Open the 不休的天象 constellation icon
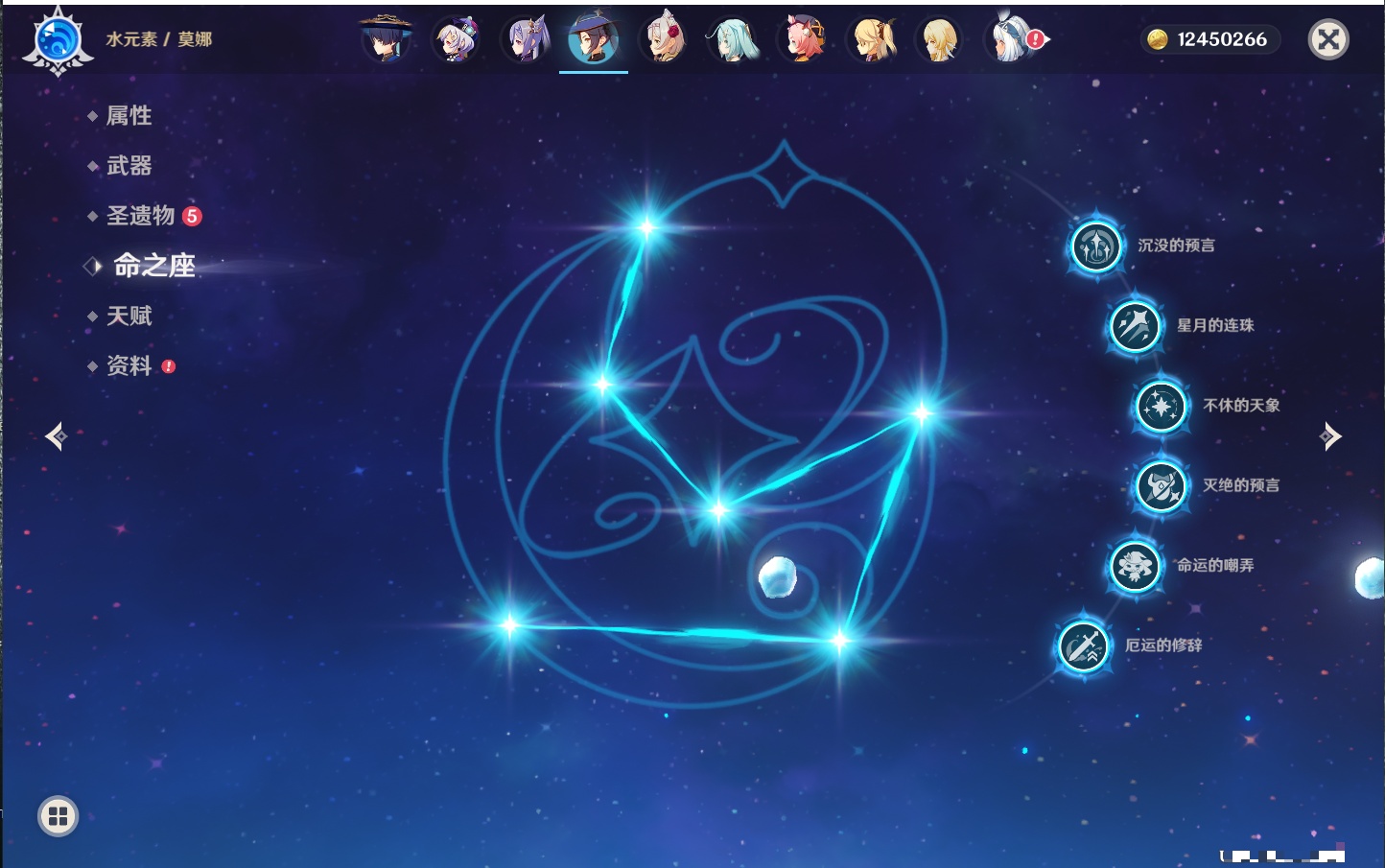 1161,406
